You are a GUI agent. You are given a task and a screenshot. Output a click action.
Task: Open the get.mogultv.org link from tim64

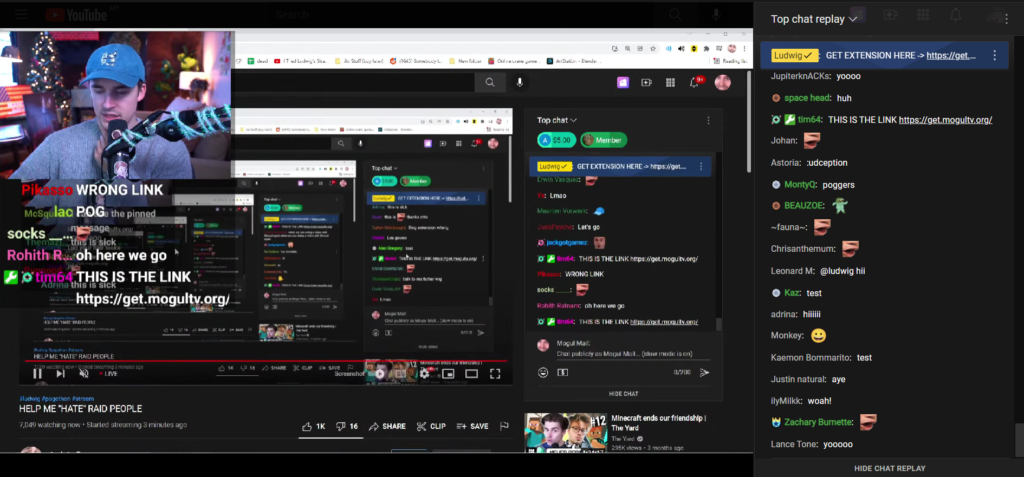945,120
